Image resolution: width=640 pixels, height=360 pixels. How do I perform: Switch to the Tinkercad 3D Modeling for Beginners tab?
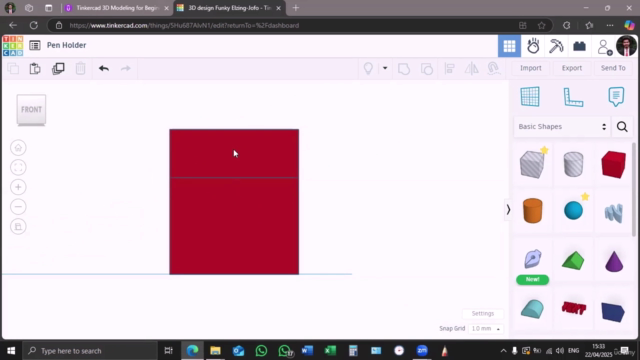pyautogui.click(x=117, y=8)
